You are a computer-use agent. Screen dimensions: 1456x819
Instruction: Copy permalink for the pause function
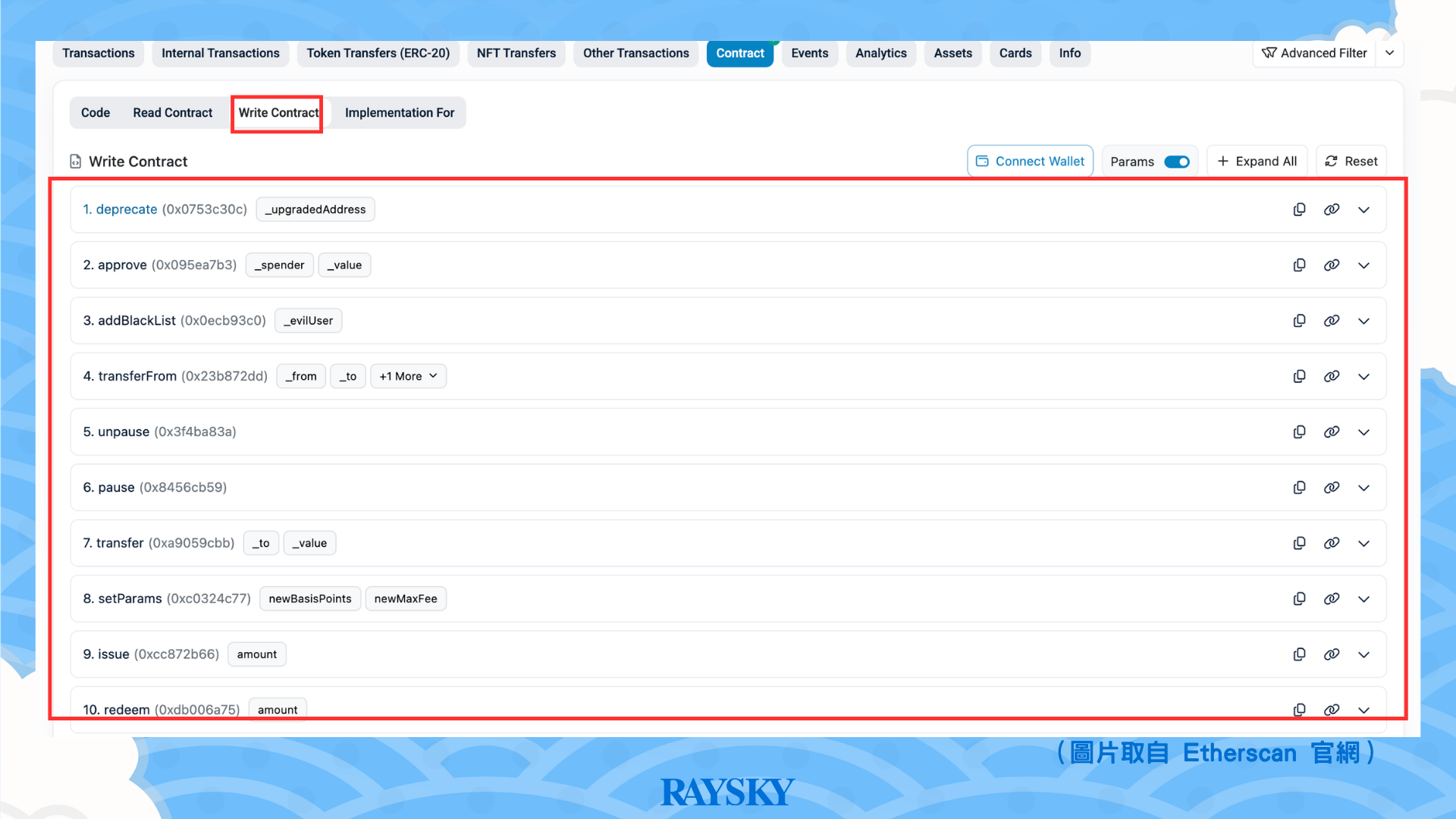1332,488
